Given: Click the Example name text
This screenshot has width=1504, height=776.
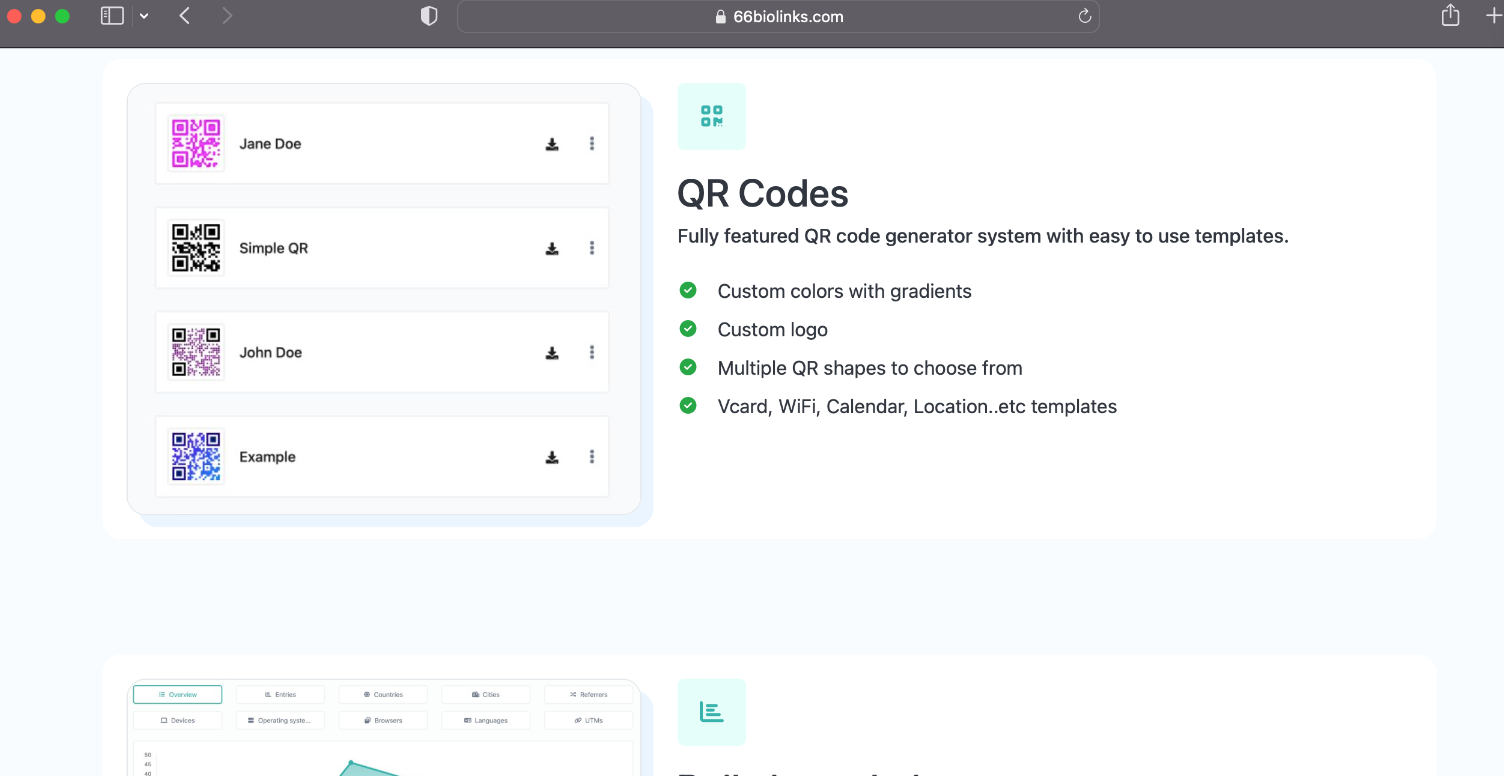Looking at the screenshot, I should click(267, 457).
